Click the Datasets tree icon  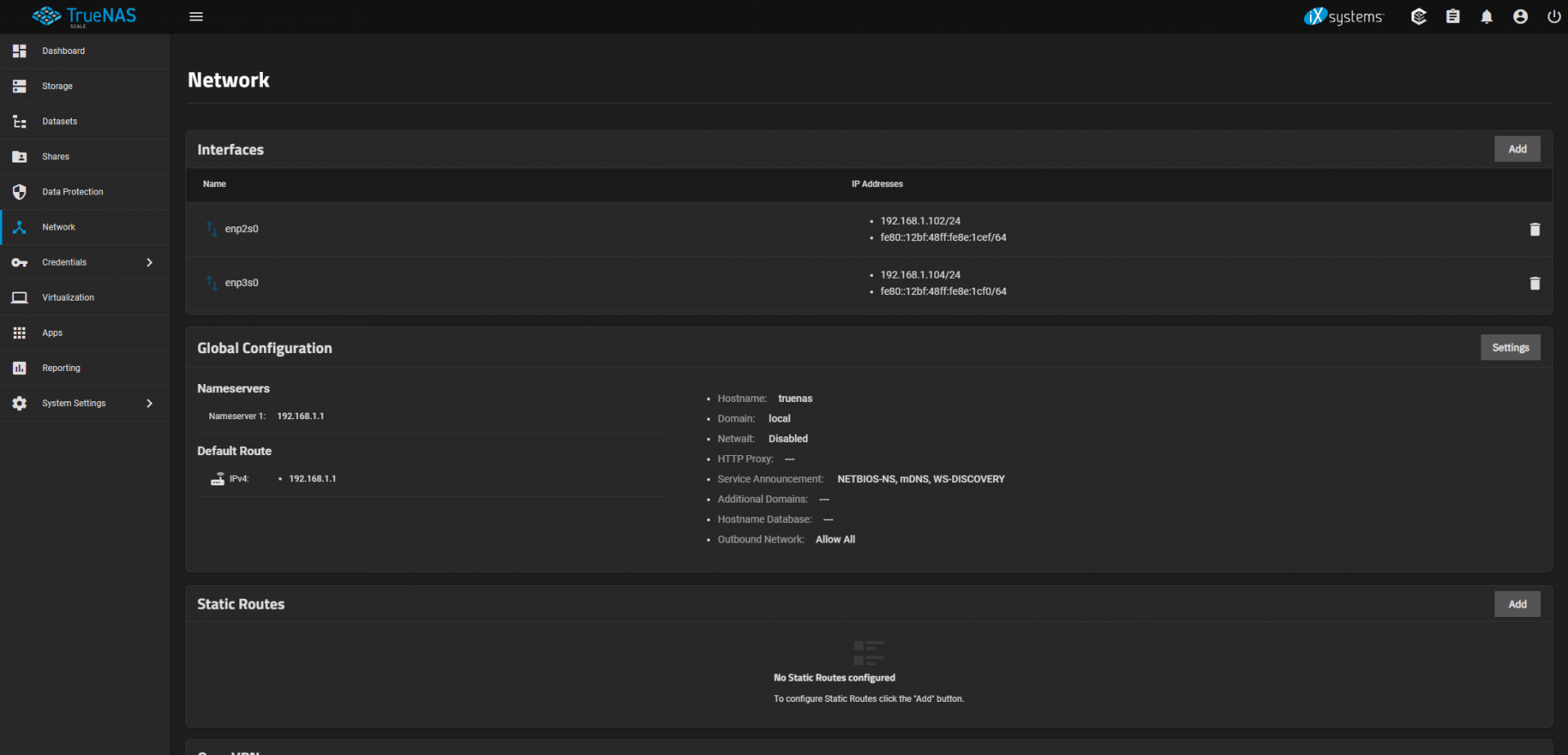point(20,122)
